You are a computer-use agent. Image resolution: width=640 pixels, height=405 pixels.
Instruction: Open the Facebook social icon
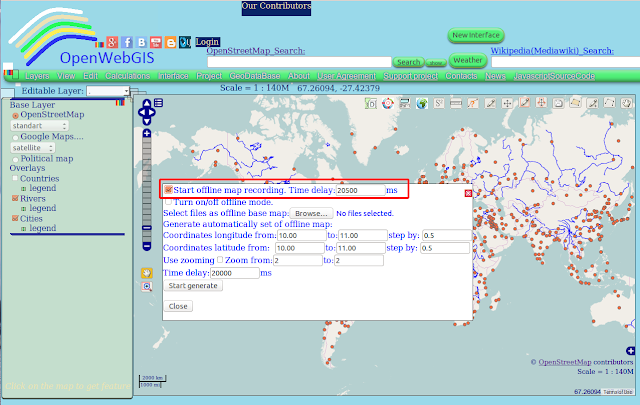pyautogui.click(x=127, y=42)
